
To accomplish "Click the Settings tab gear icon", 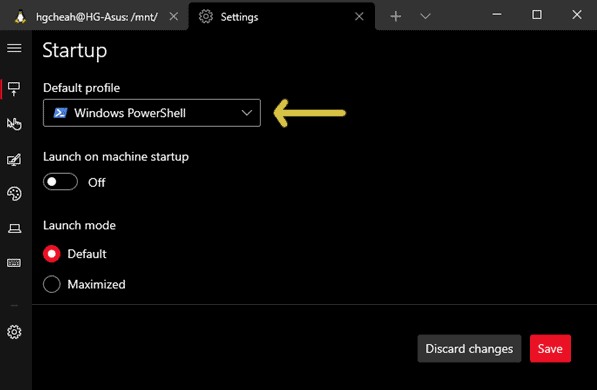I will pos(206,16).
